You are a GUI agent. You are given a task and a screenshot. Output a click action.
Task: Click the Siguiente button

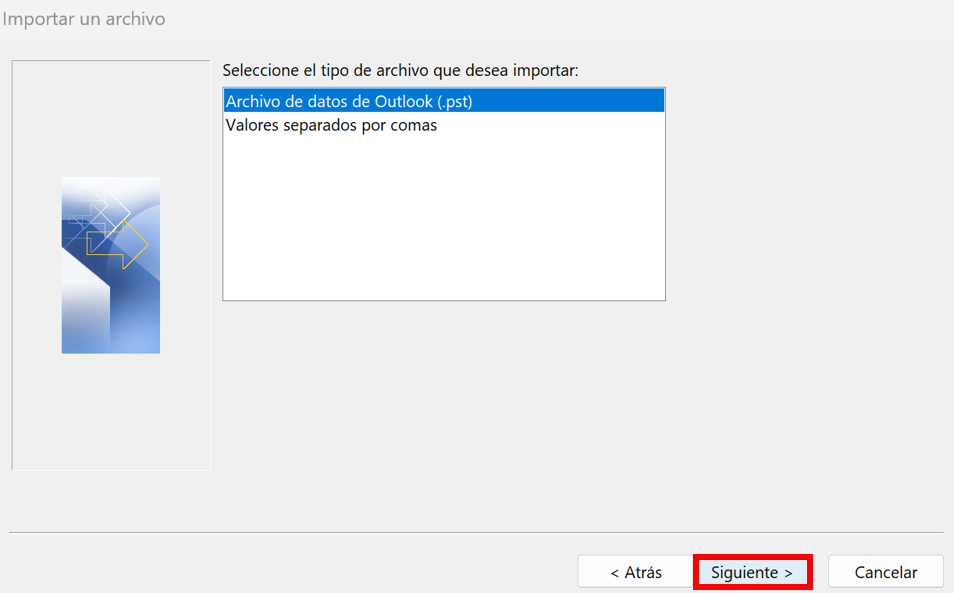tap(753, 572)
